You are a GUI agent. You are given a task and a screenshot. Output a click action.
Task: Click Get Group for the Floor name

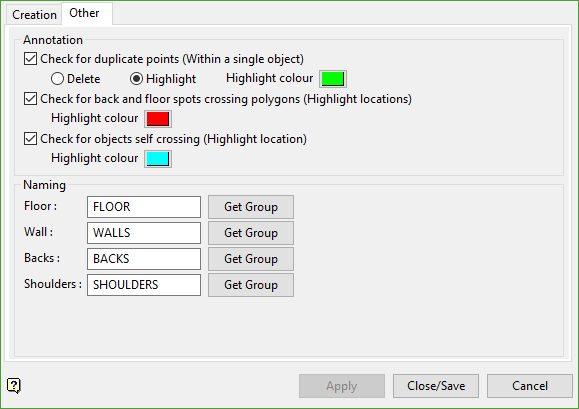coord(251,207)
